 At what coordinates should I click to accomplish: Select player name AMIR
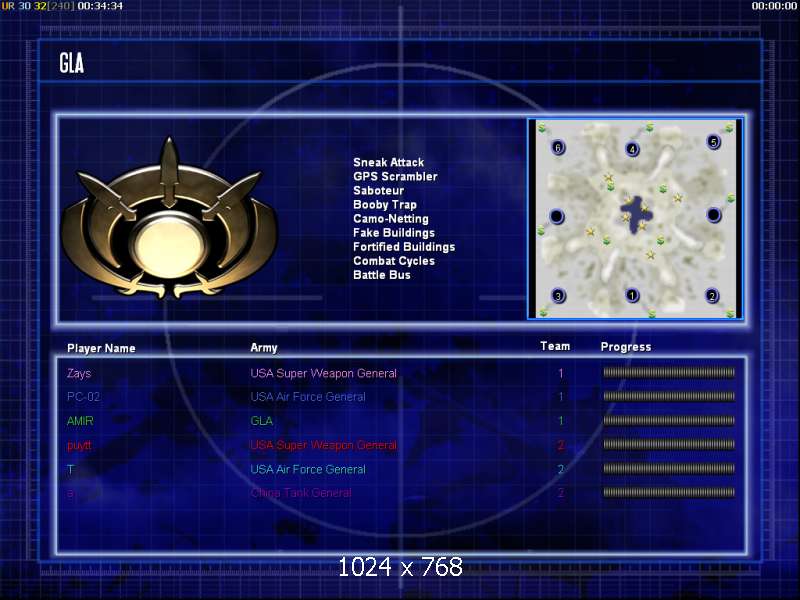80,421
